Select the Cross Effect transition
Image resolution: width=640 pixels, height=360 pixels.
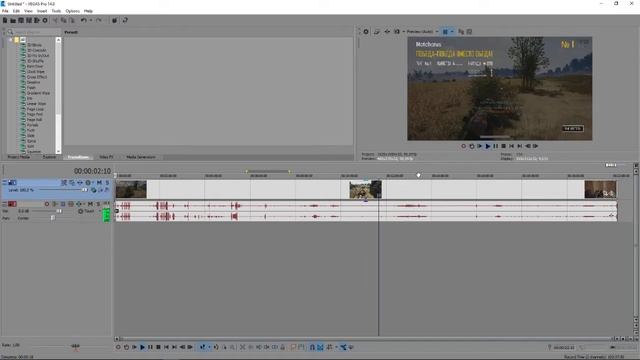coord(37,77)
